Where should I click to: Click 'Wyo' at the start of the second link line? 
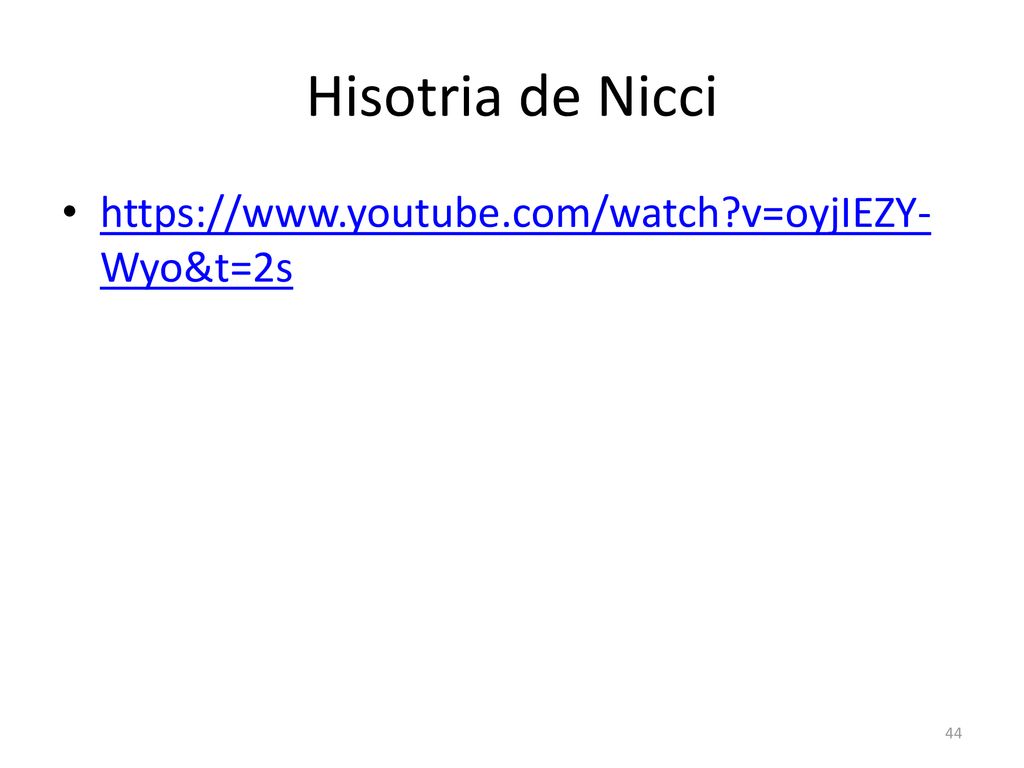141,268
